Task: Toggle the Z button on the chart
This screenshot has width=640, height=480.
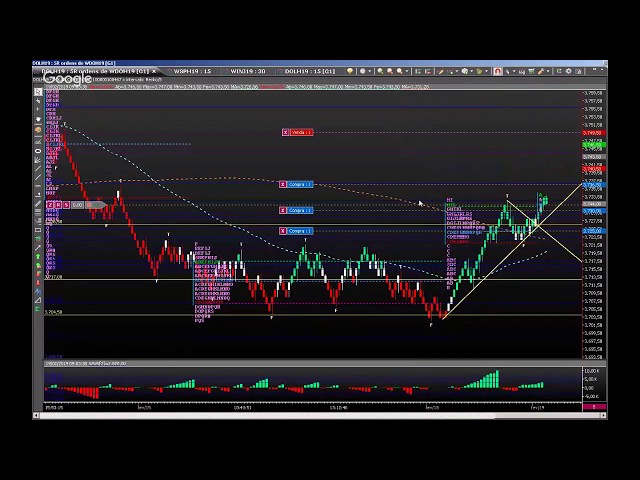Action: click(50, 205)
